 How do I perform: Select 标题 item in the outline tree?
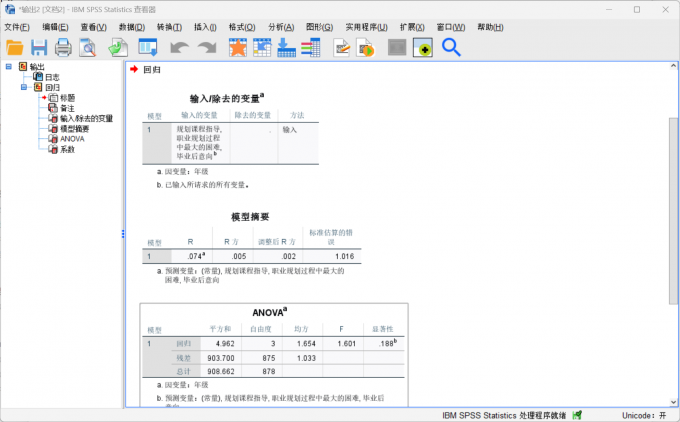coord(68,98)
